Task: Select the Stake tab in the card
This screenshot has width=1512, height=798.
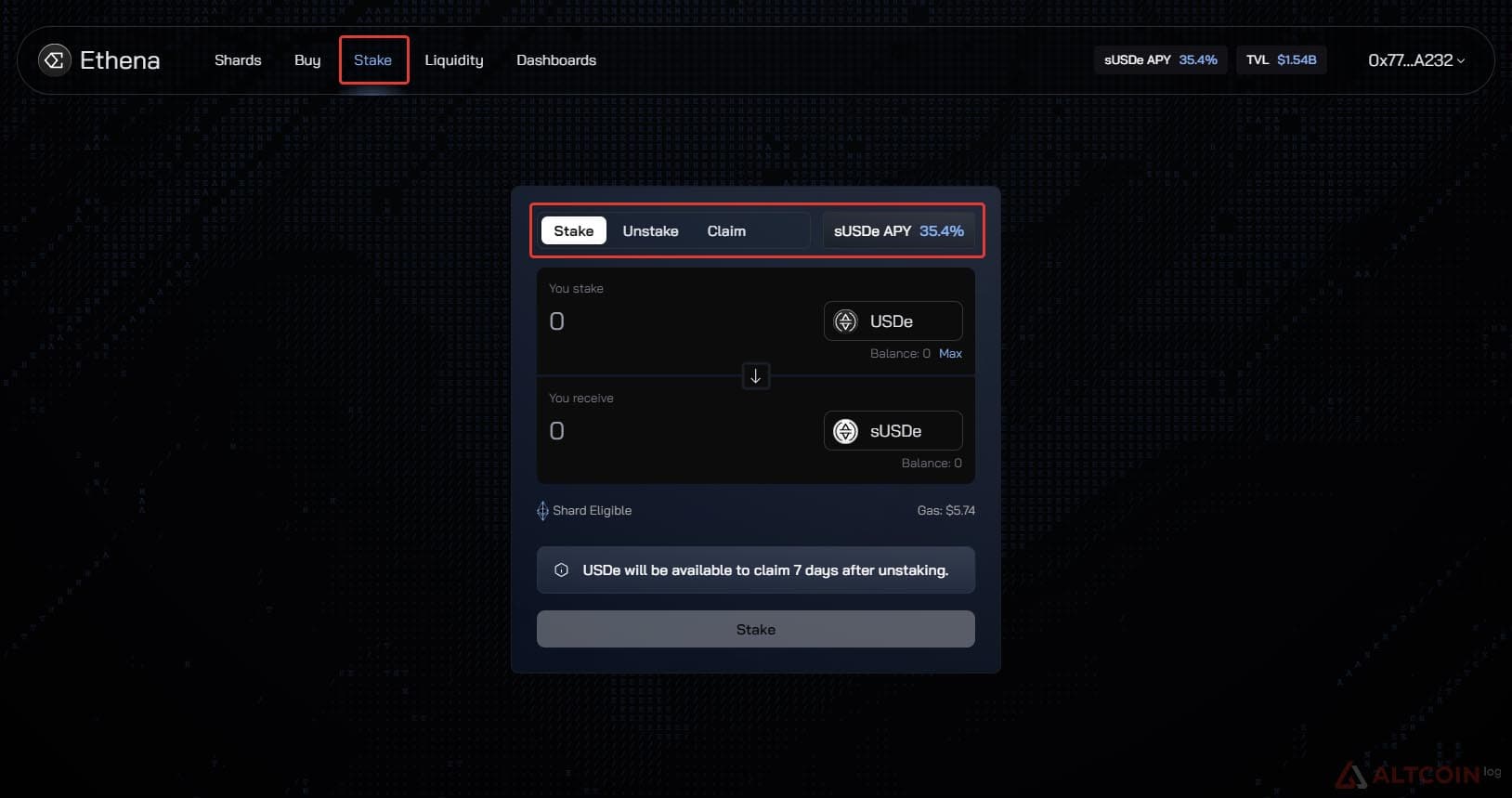Action: (x=574, y=231)
